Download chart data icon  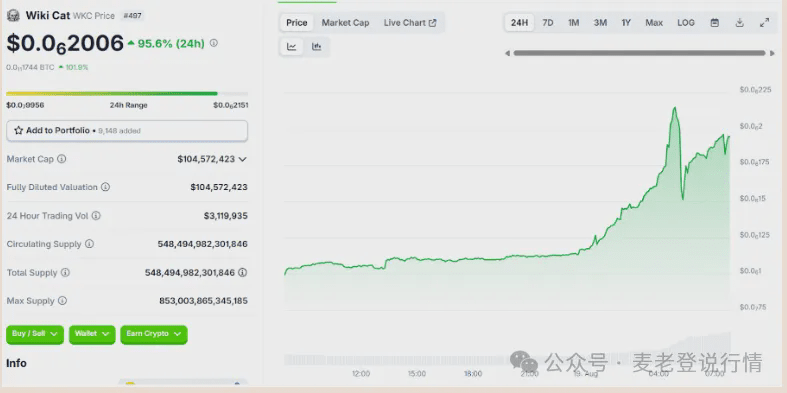pos(739,23)
